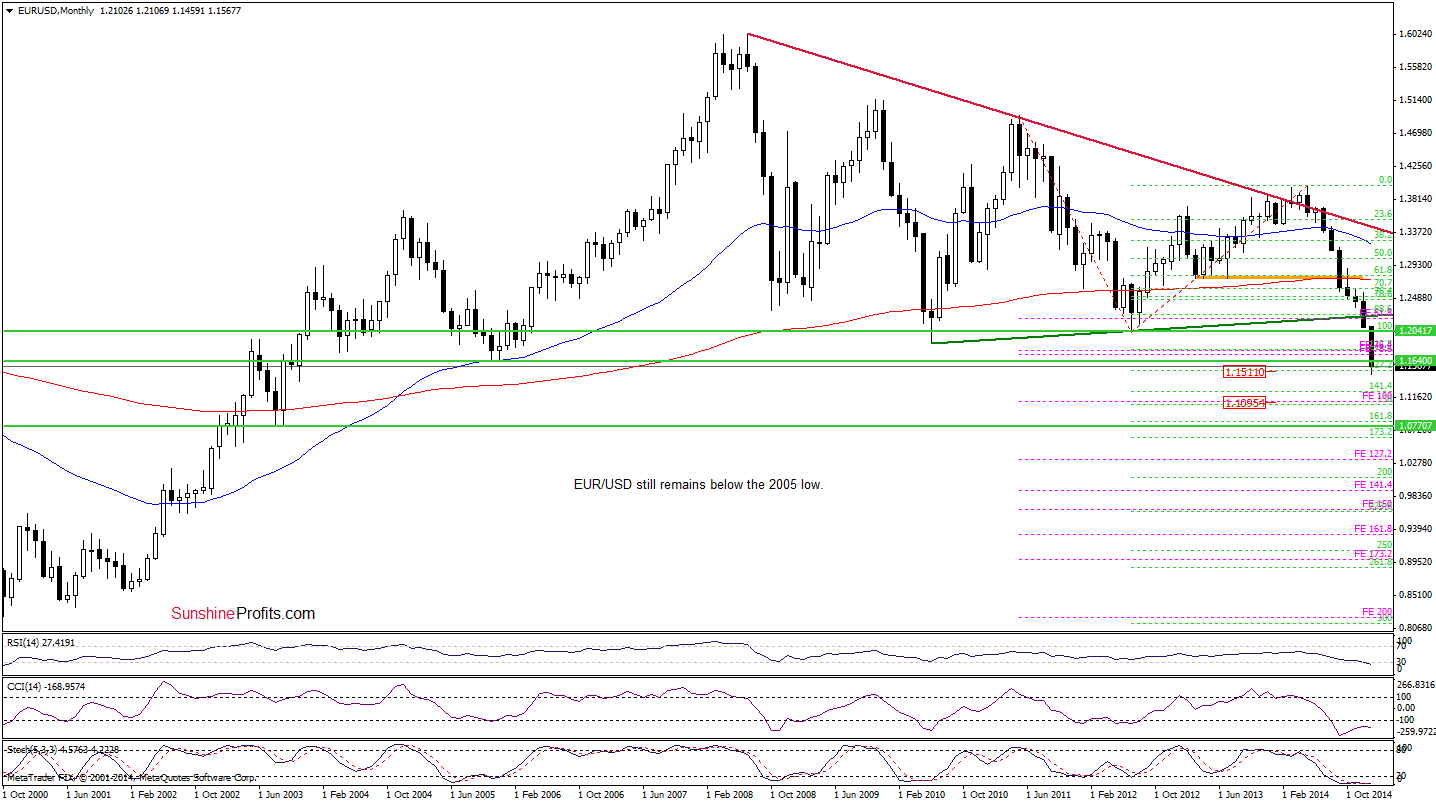1436x803 pixels.
Task: Click the green 23.6 Fibonacci retracement label
Action: coord(1383,214)
